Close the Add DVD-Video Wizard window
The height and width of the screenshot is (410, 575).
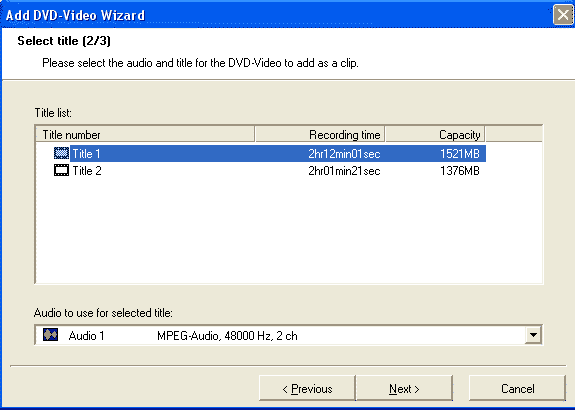(563, 15)
